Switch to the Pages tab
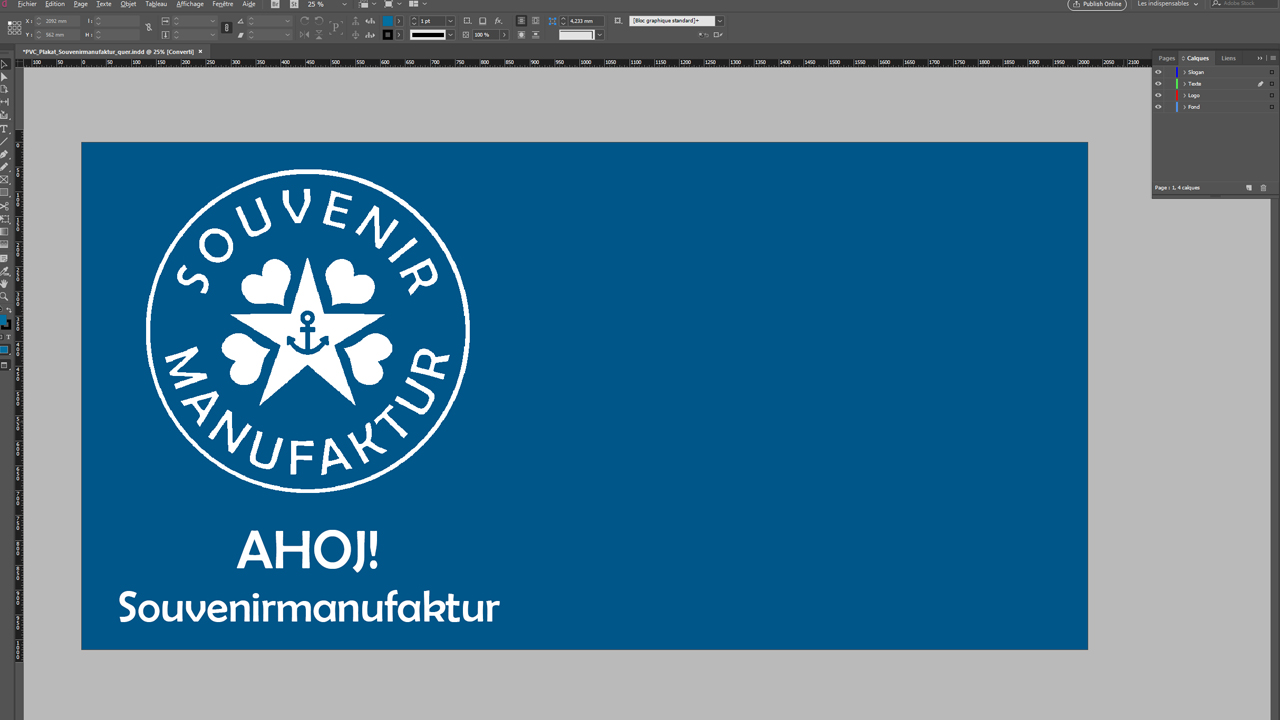Screen dimensions: 1280x720 (1166, 58)
